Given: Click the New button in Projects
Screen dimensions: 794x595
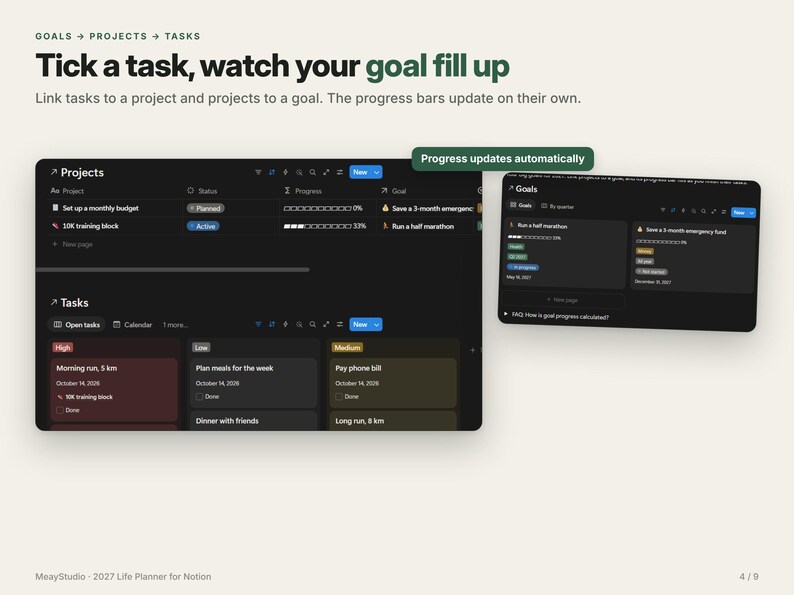Looking at the screenshot, I should click(361, 172).
